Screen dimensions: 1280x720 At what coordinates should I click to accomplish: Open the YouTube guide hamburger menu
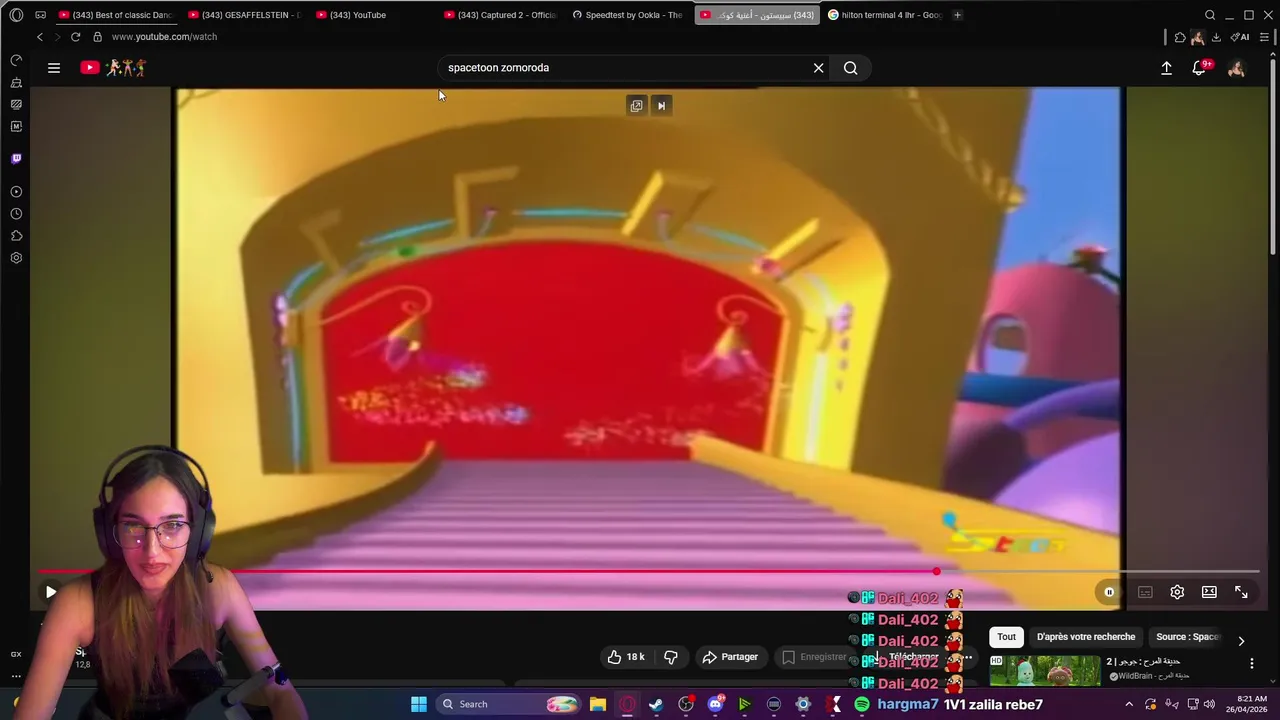click(x=54, y=68)
